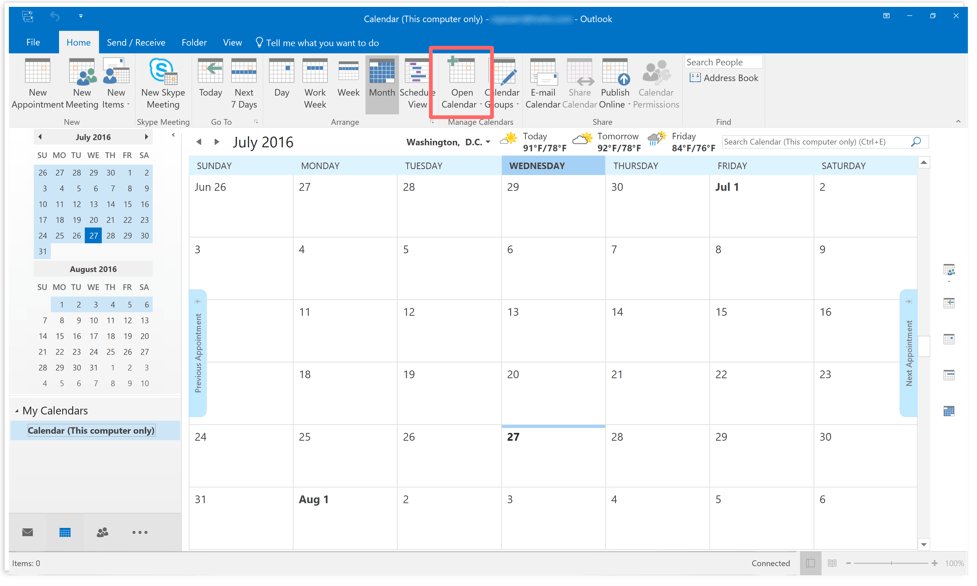
Task: Switch to Reading view in status bar
Action: pos(832,563)
